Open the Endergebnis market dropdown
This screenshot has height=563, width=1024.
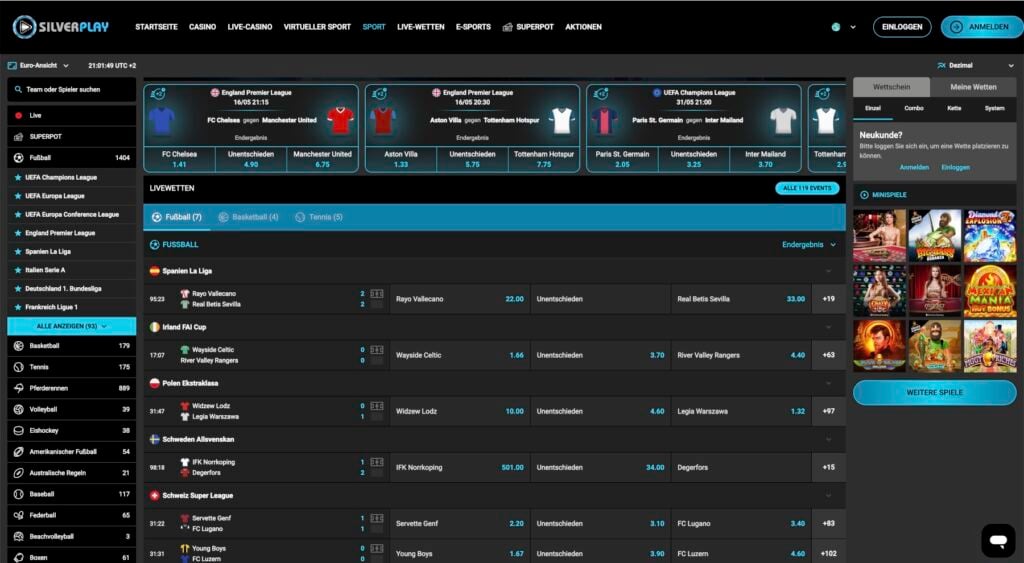pyautogui.click(x=808, y=244)
